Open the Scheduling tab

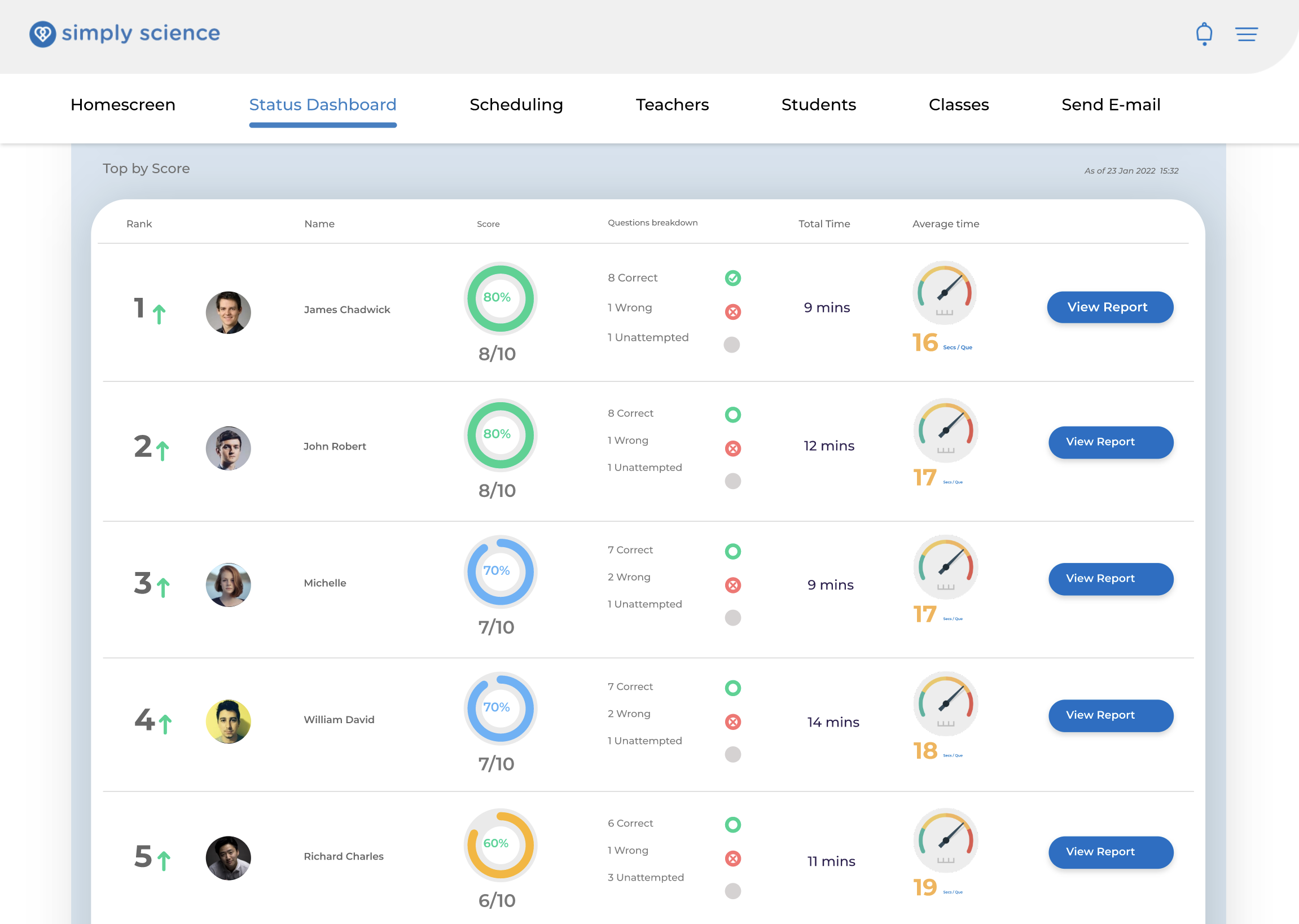(x=516, y=105)
